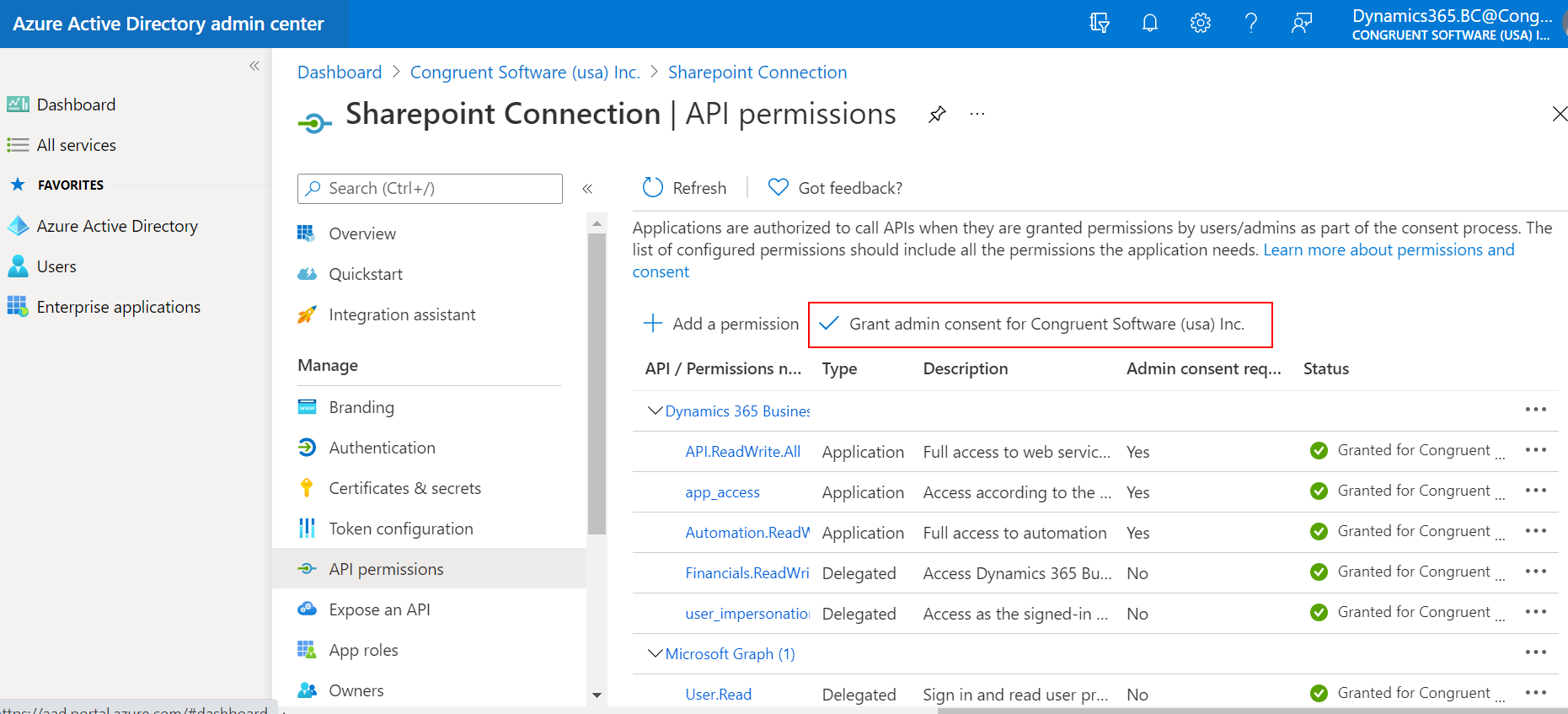Focus the Search (Ctrl+/) field
Viewport: 1568px width, 714px height.
click(x=430, y=189)
